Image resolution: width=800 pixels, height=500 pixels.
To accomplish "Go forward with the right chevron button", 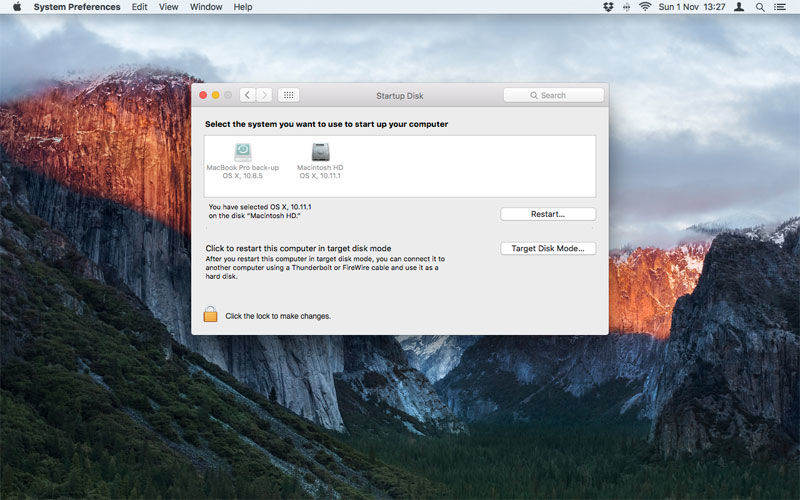I will tap(264, 95).
